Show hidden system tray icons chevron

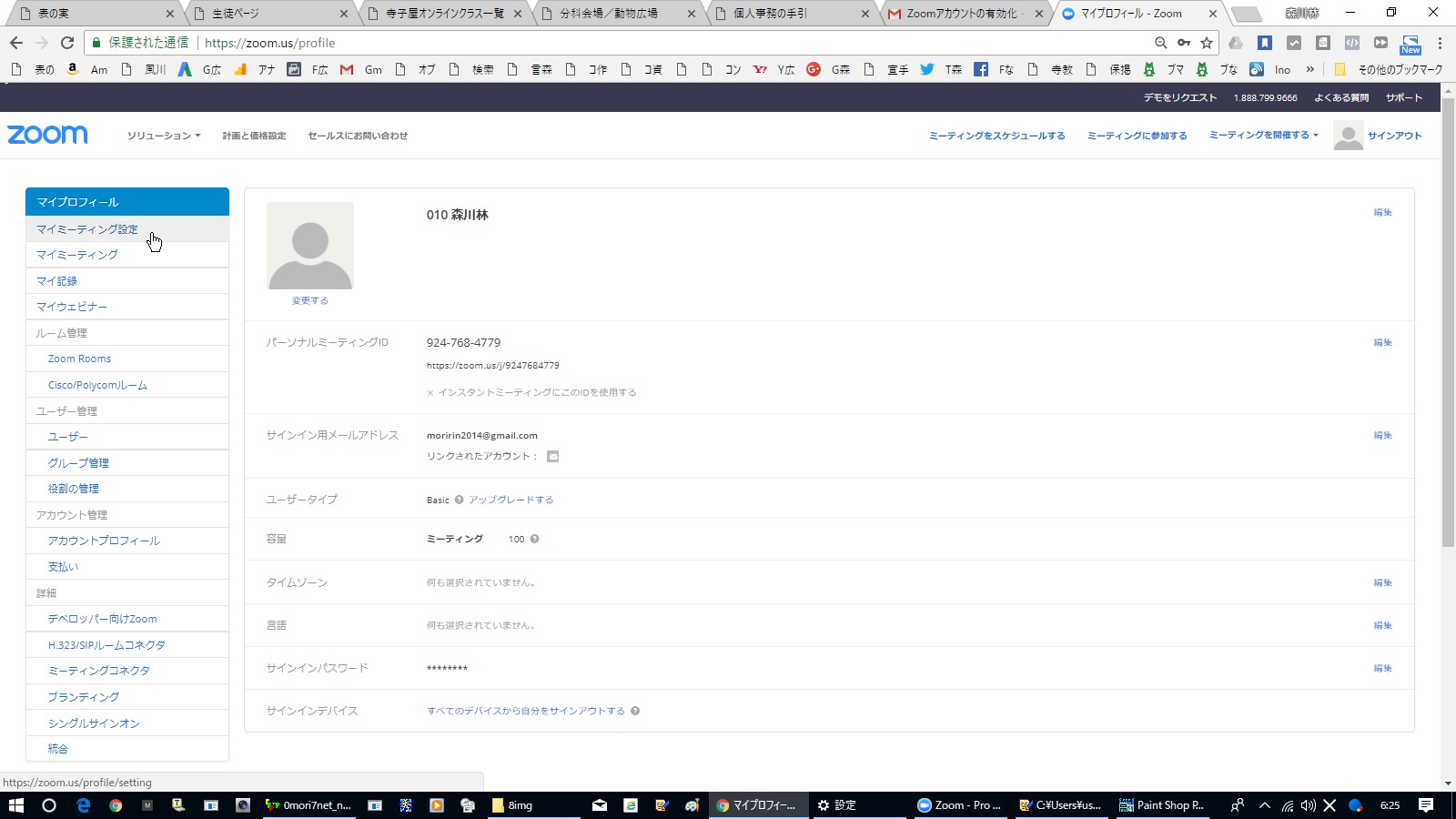point(1264,805)
